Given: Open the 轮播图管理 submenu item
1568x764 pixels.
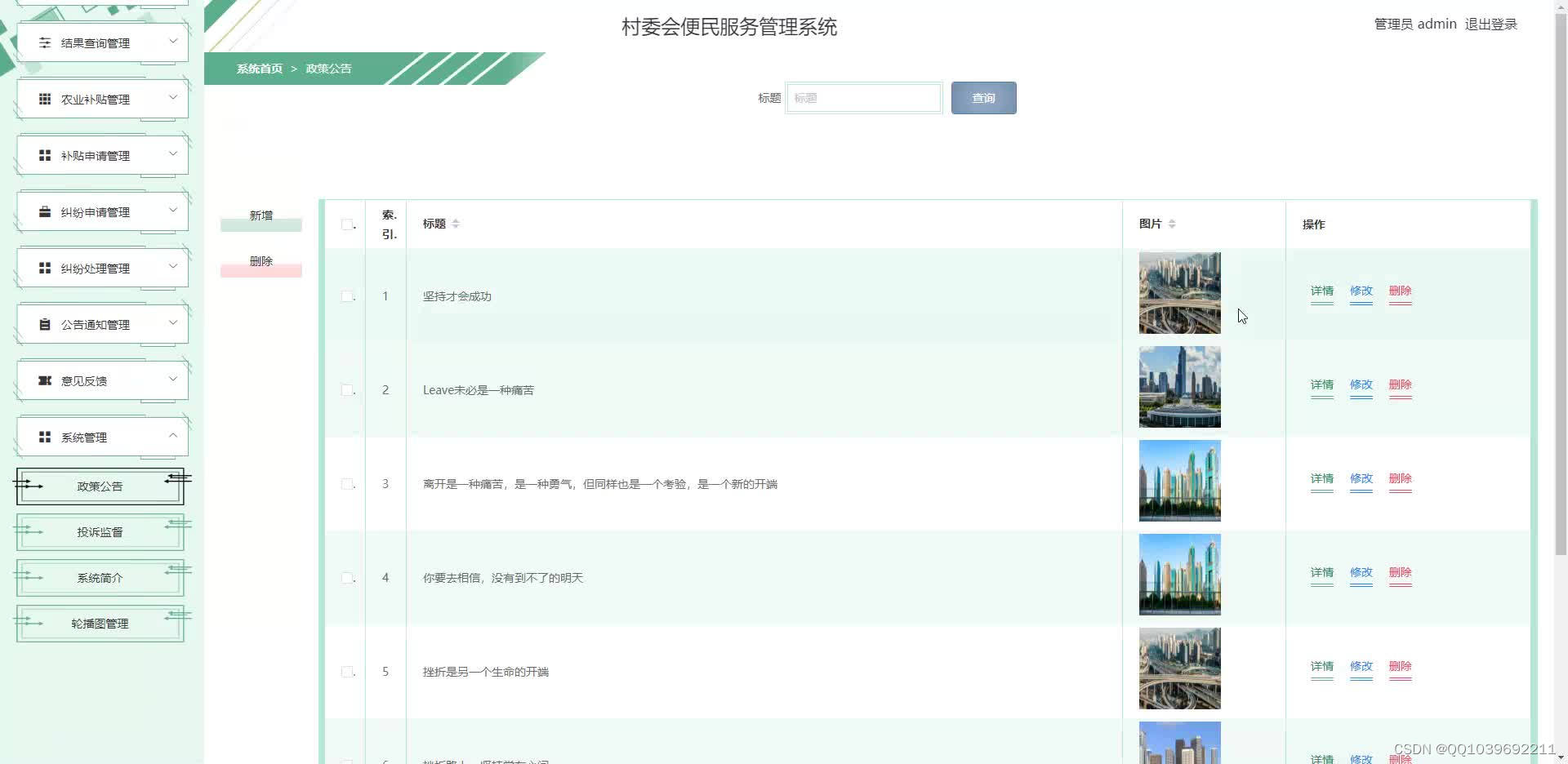Looking at the screenshot, I should click(x=100, y=624).
